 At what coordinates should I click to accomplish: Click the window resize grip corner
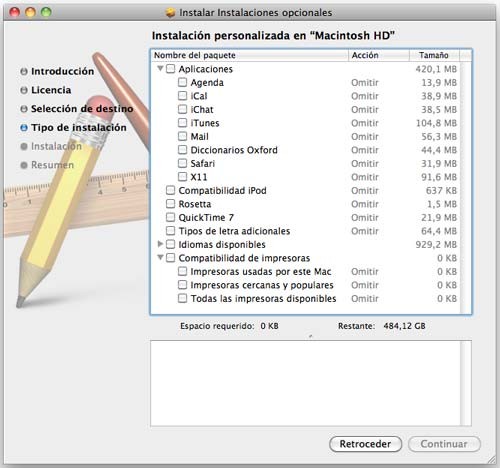click(491, 460)
